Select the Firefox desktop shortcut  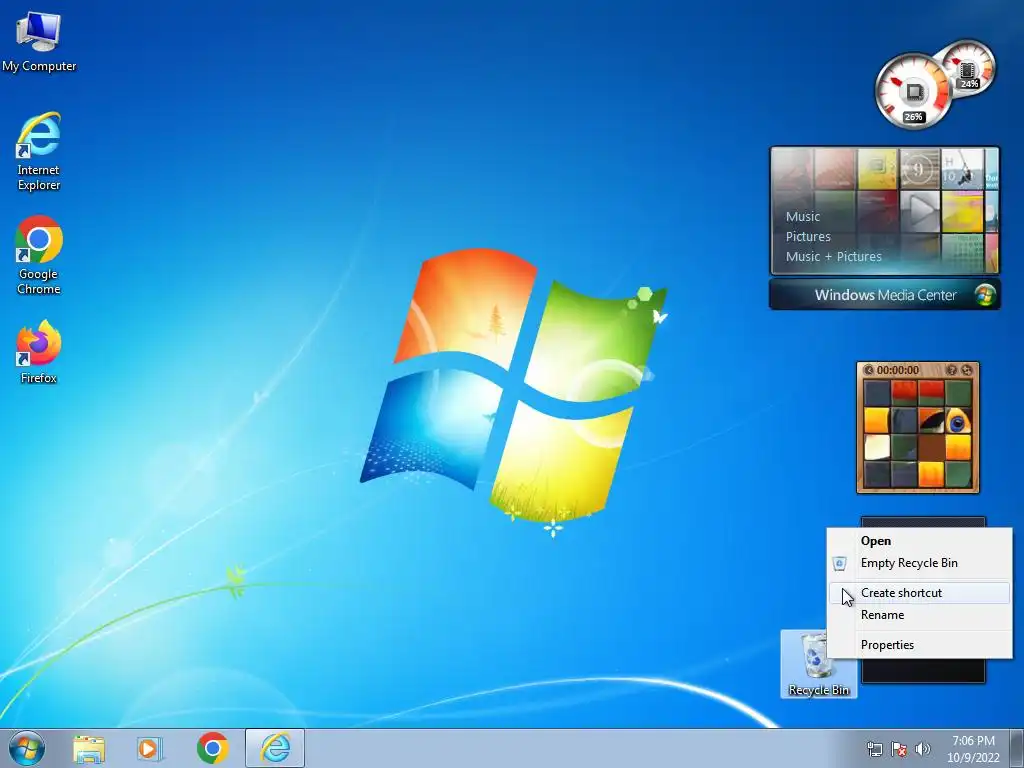pos(39,352)
